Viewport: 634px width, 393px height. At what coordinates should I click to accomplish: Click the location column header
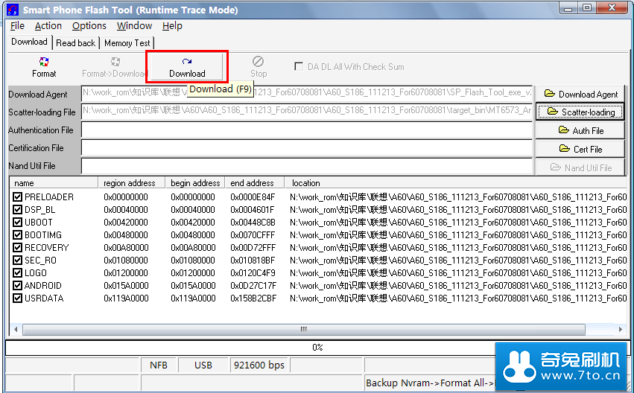(x=456, y=183)
